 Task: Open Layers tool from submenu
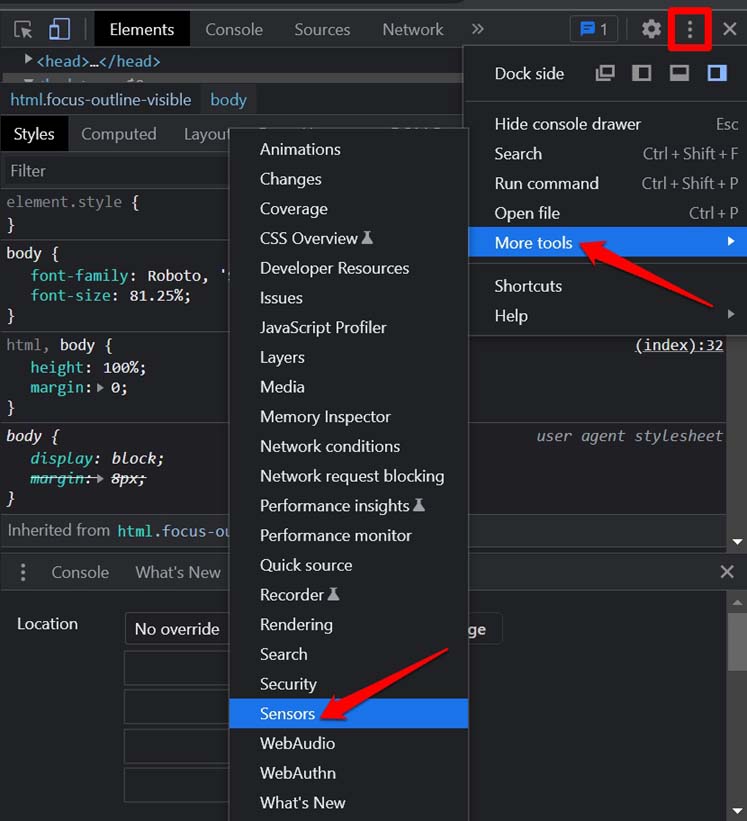coord(349,358)
